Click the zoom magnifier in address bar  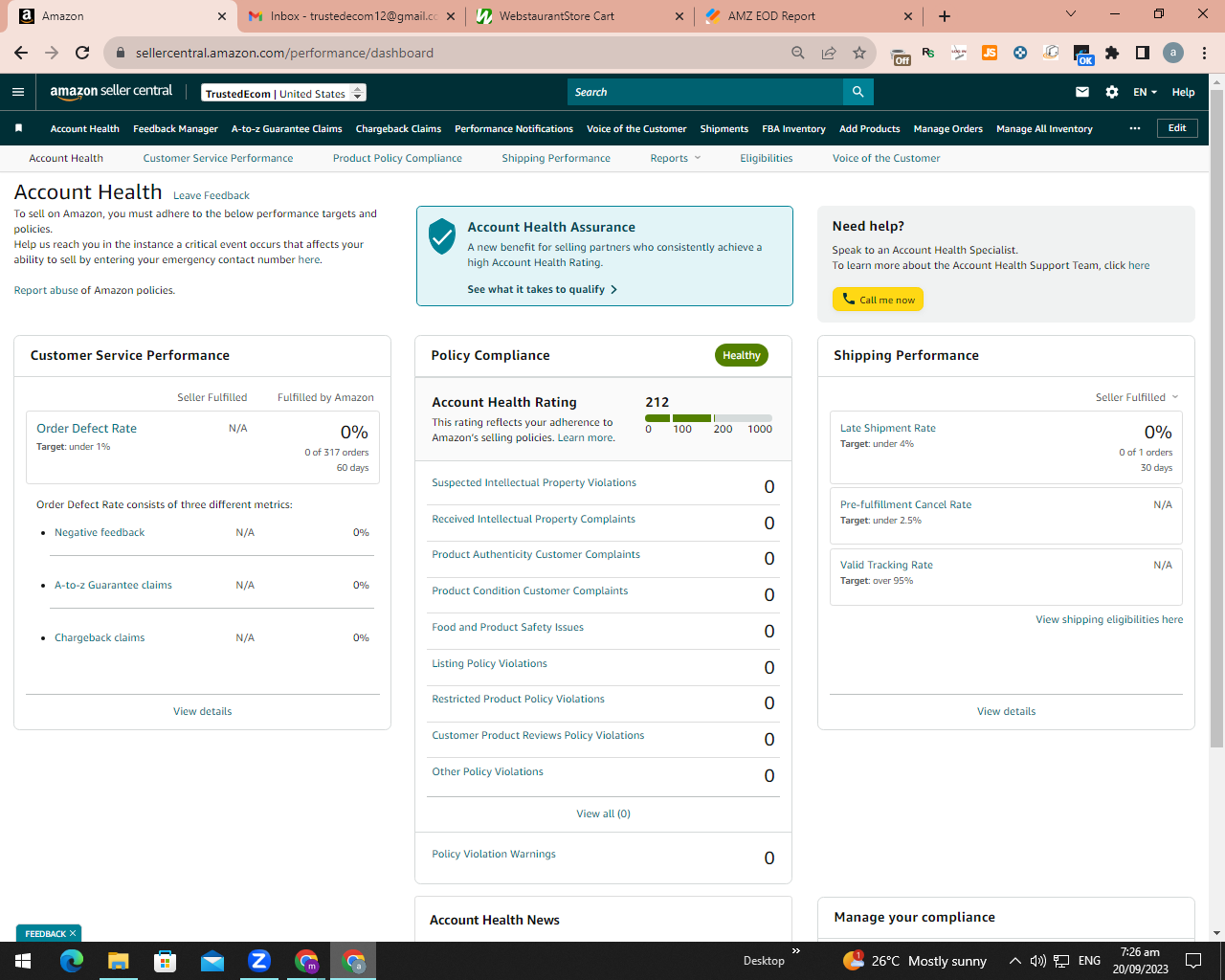[x=798, y=53]
